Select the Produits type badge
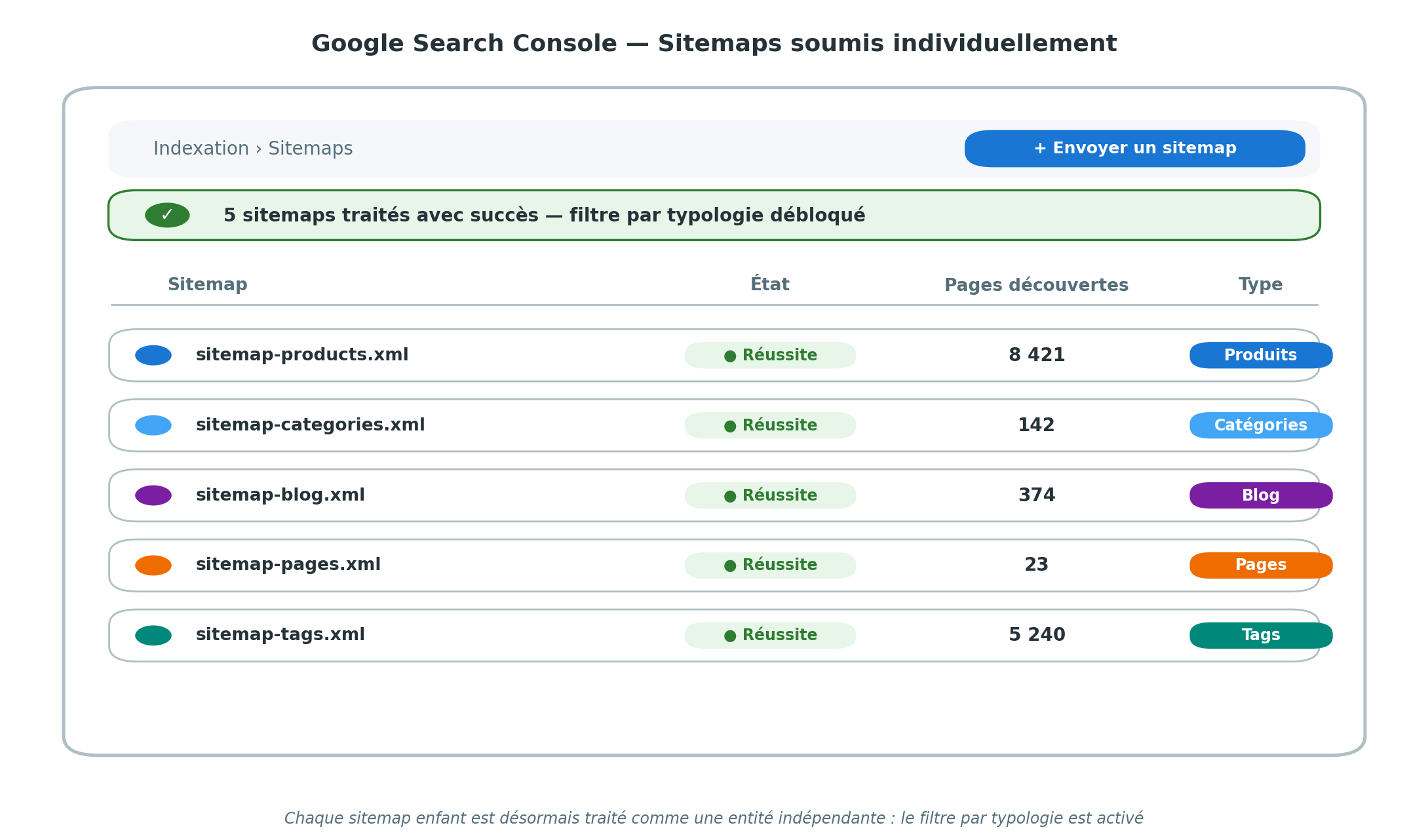The width and height of the screenshot is (1428, 840). 1261,355
